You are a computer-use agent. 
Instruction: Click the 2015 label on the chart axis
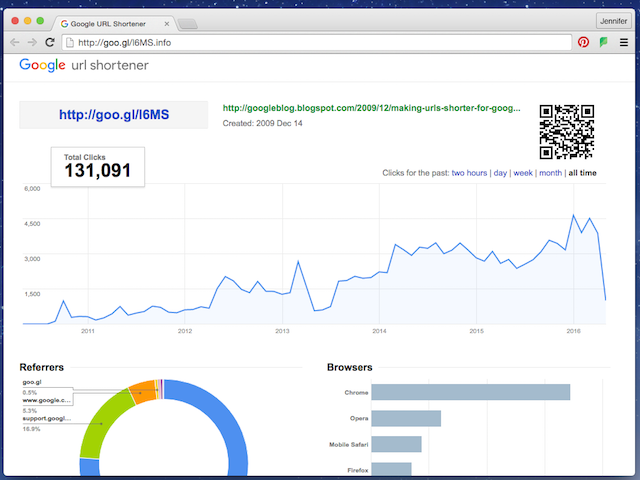click(x=476, y=331)
